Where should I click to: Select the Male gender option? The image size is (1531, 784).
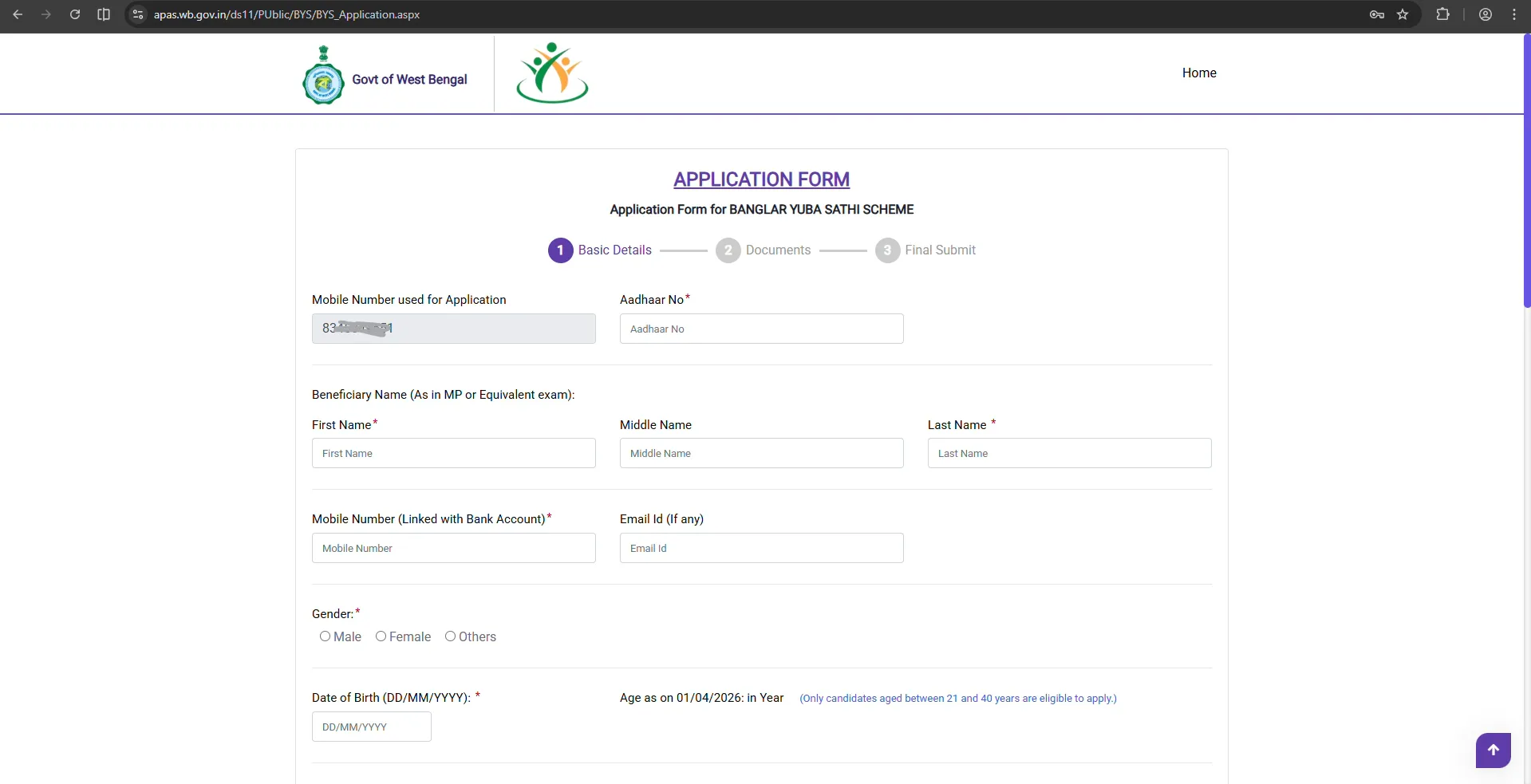point(326,636)
